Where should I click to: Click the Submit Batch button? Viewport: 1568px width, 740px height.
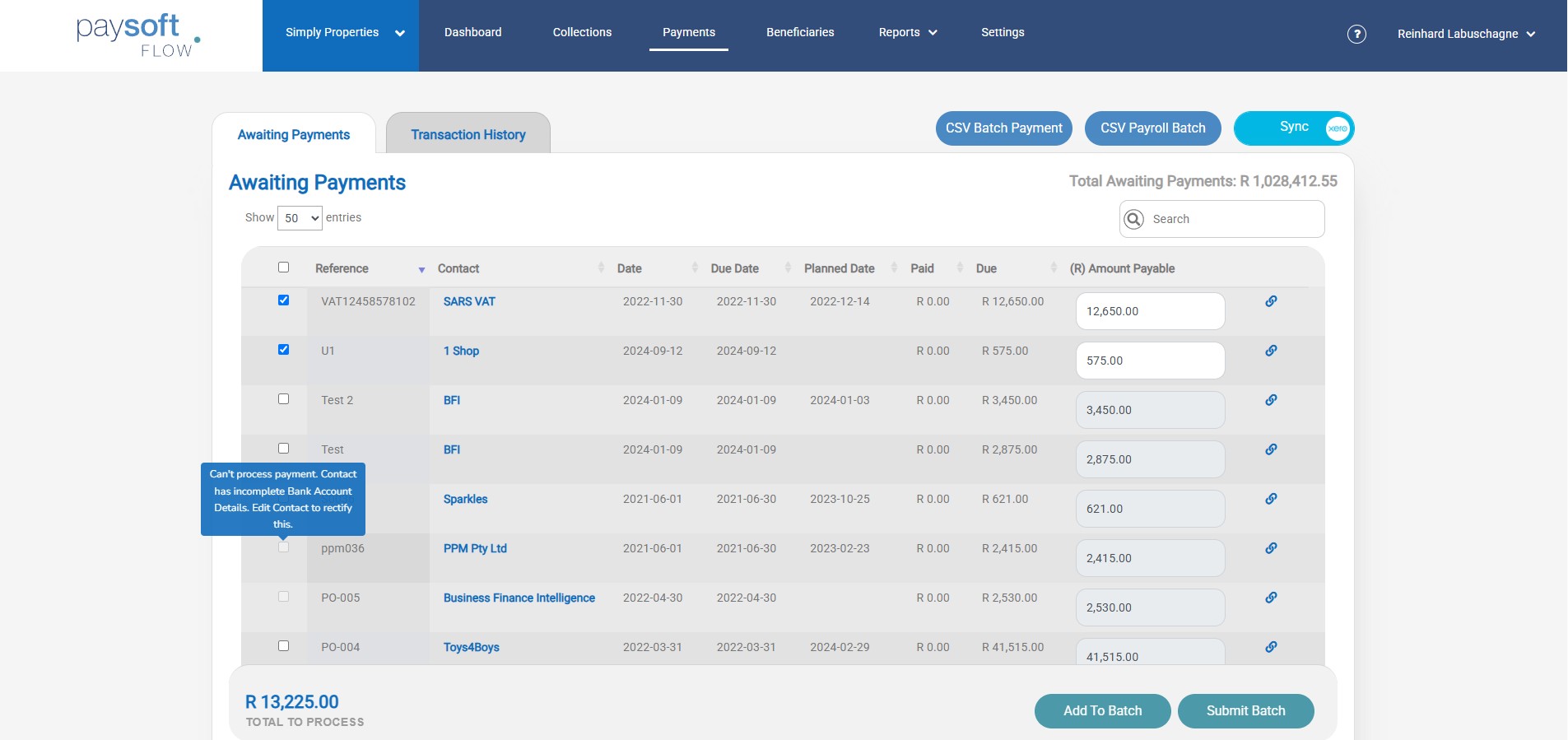(1246, 711)
